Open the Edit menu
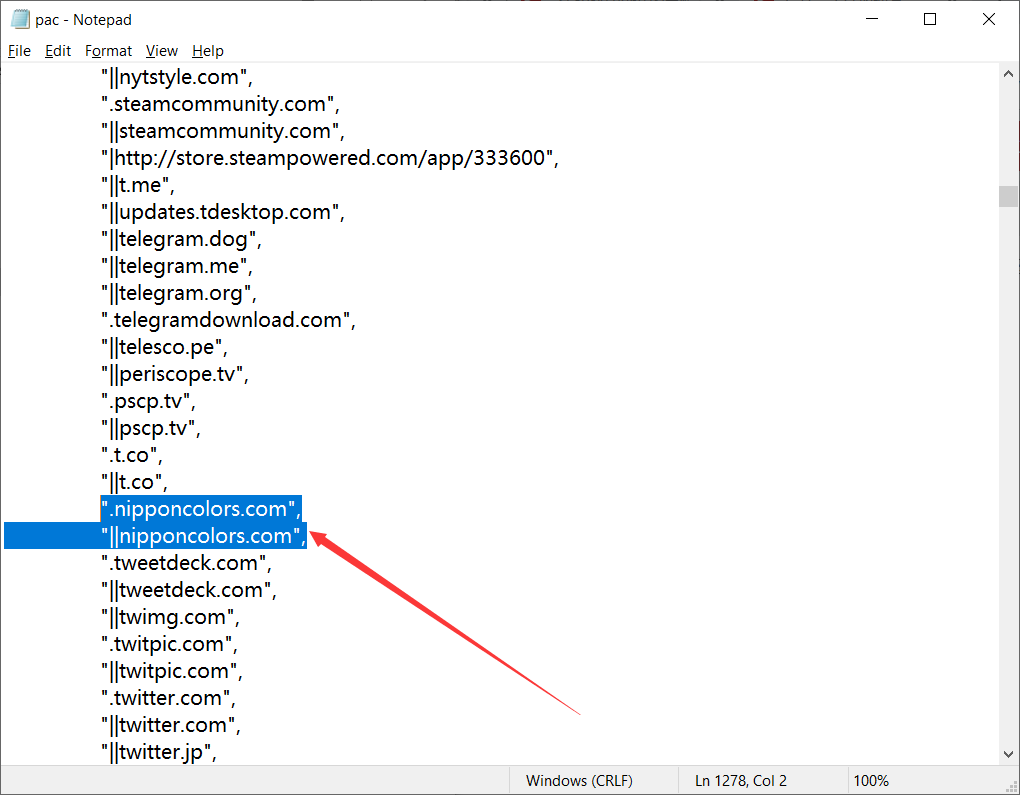The image size is (1020, 795). tap(58, 51)
